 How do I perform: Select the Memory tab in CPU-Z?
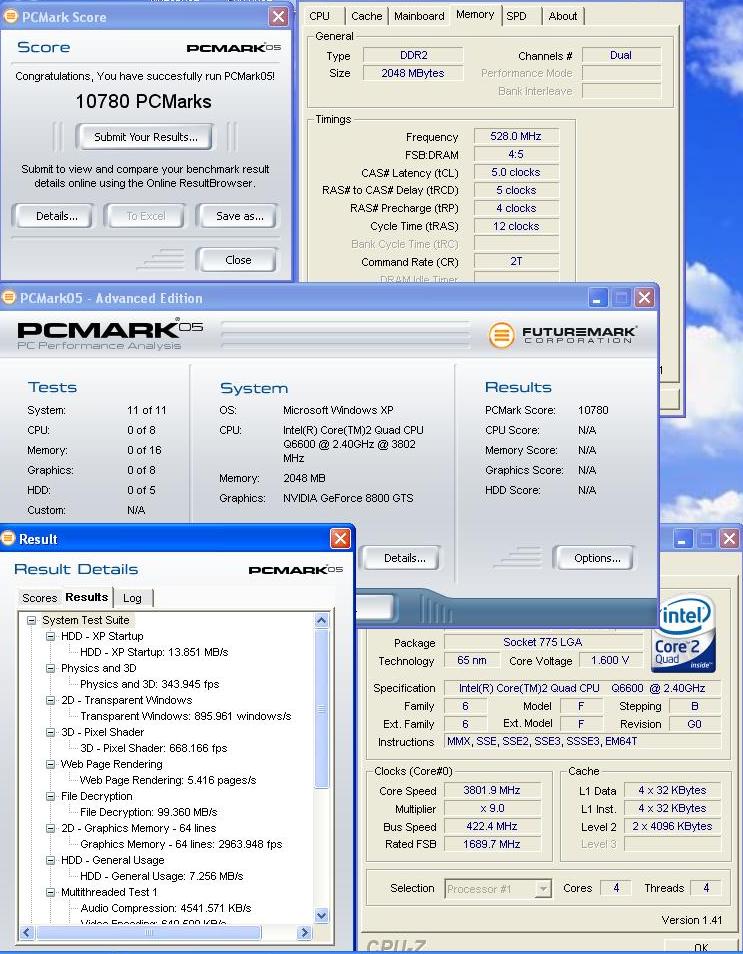click(475, 15)
